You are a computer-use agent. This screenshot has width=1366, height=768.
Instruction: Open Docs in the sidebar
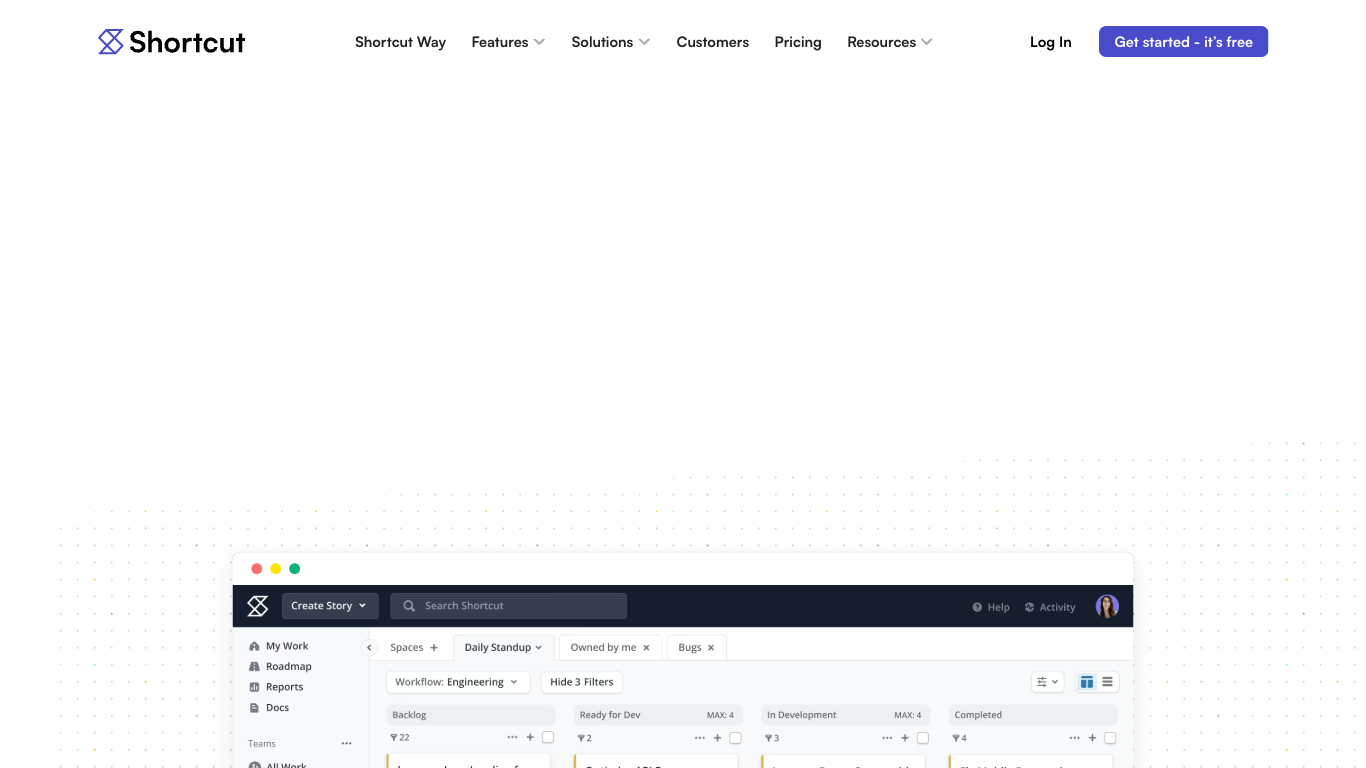(269, 707)
